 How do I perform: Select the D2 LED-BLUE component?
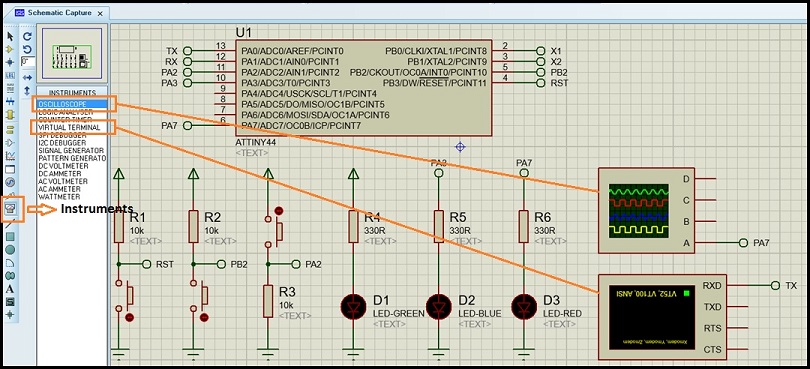(439, 306)
